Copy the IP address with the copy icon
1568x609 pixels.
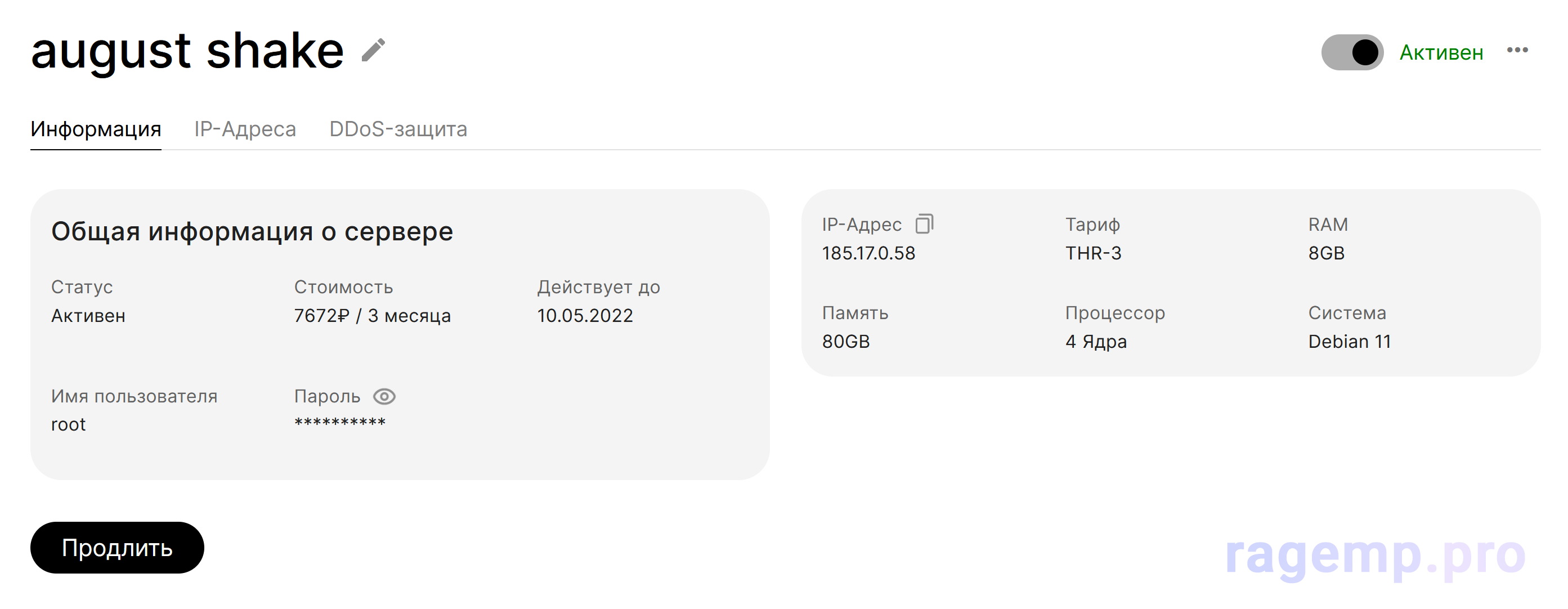(924, 224)
